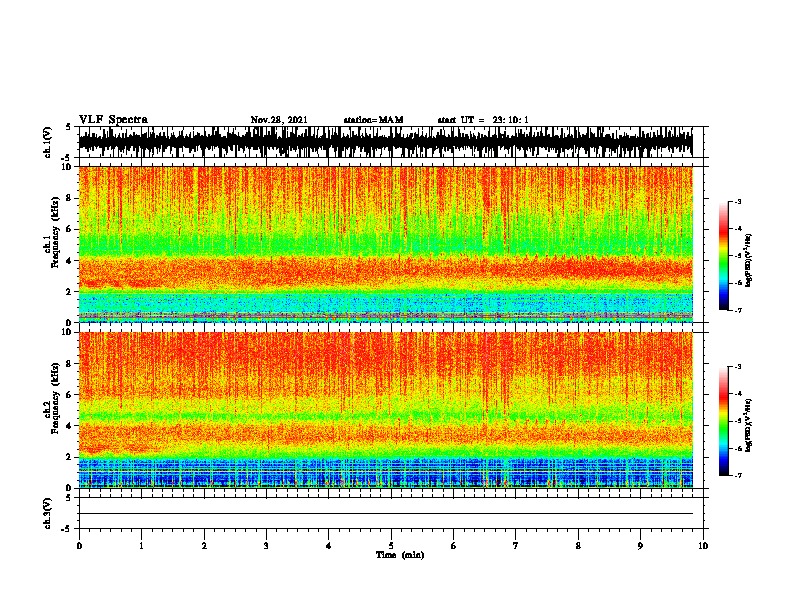Click the "8" kHz tick on ch.1 spectrogram

pos(70,198)
